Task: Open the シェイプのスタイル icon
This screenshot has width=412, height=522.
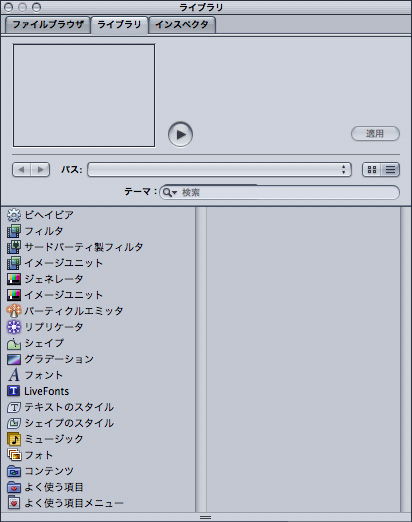Action: 14,423
